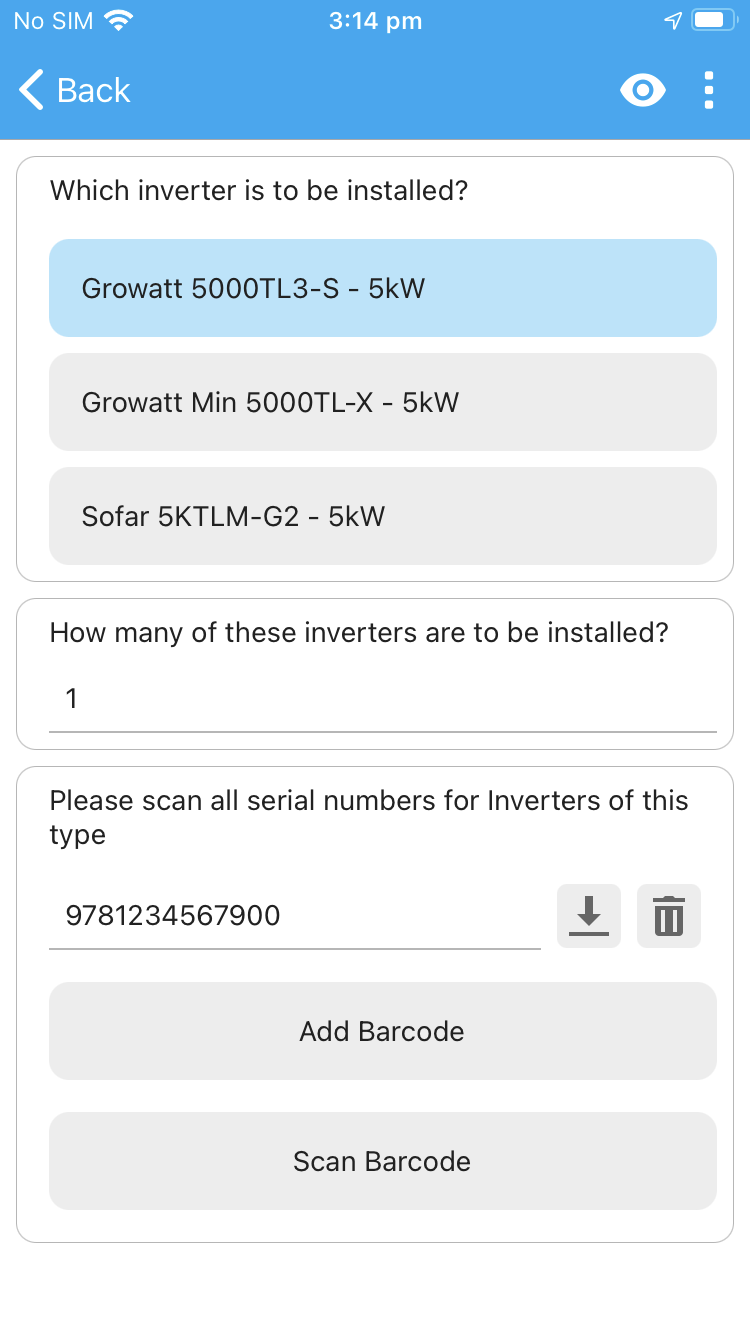Image resolution: width=750 pixels, height=1334 pixels.
Task: Tap the Add Barcode button
Action: [383, 1031]
